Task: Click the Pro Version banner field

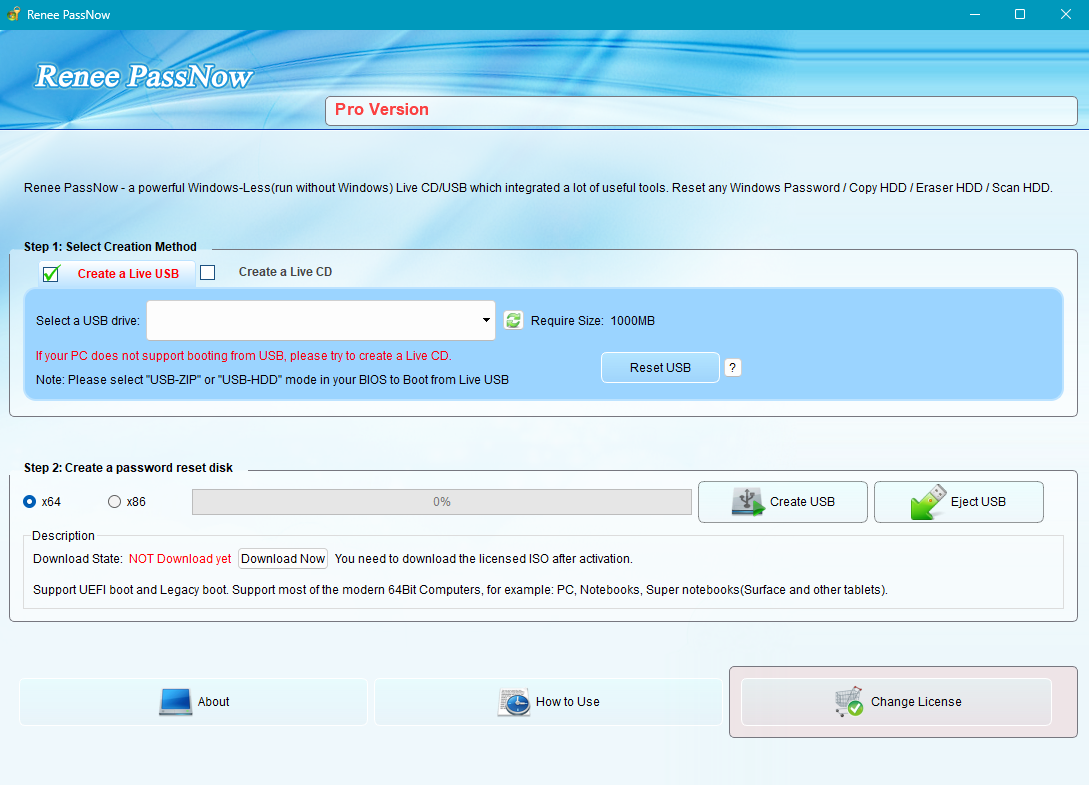Action: tap(701, 110)
